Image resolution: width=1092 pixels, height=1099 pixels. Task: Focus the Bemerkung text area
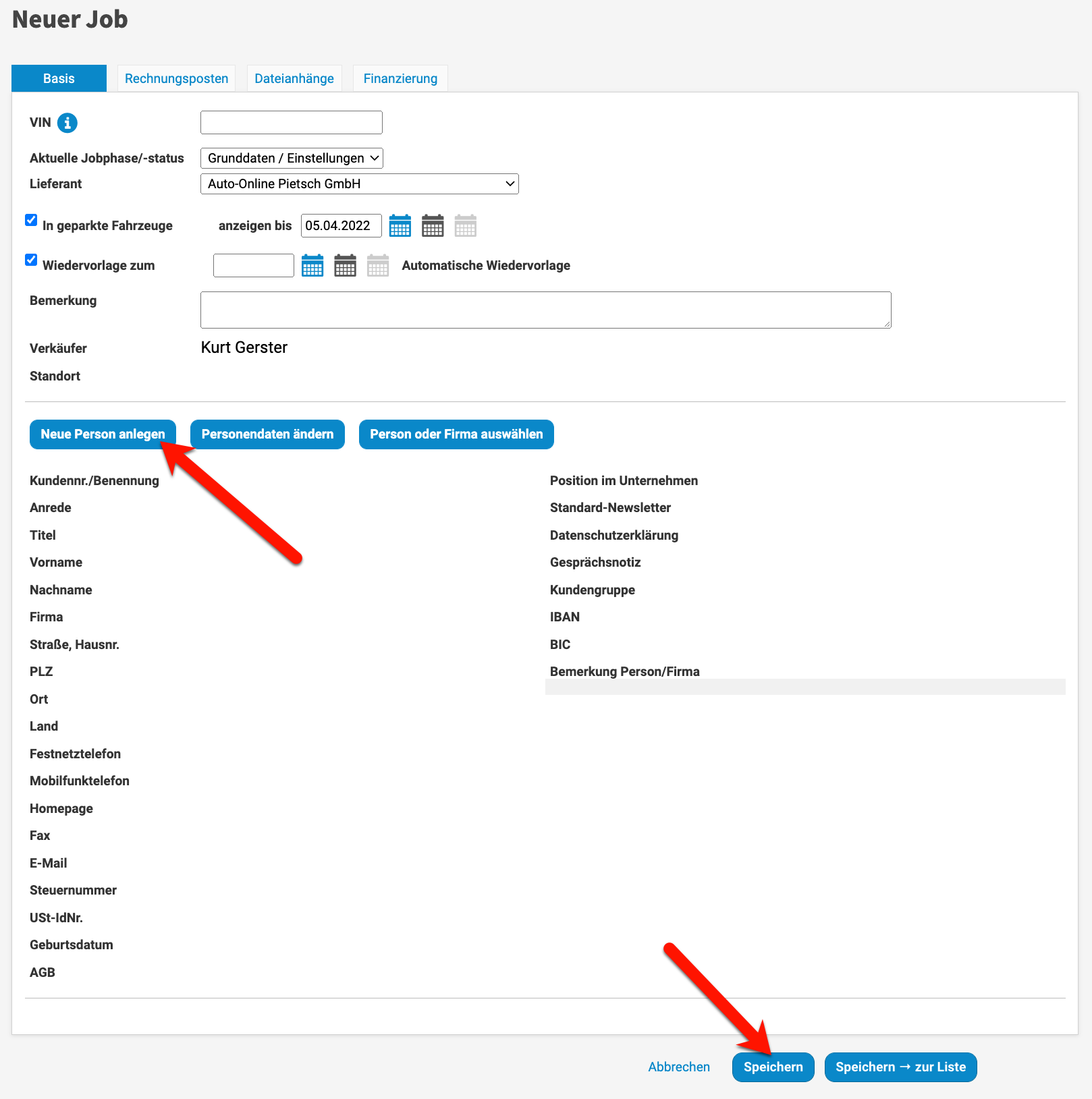click(545, 310)
